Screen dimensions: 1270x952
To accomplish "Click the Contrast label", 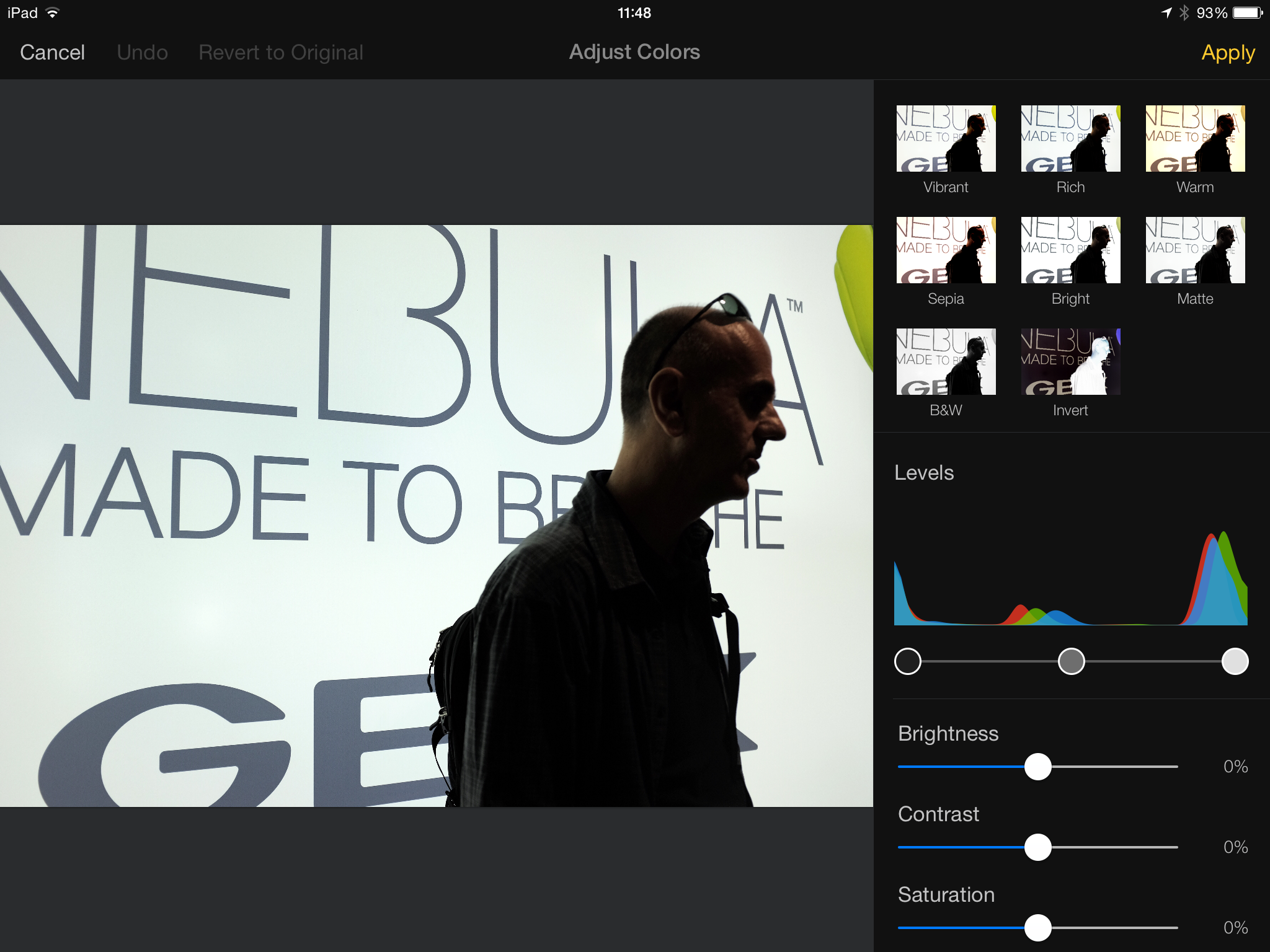I will coord(938,814).
